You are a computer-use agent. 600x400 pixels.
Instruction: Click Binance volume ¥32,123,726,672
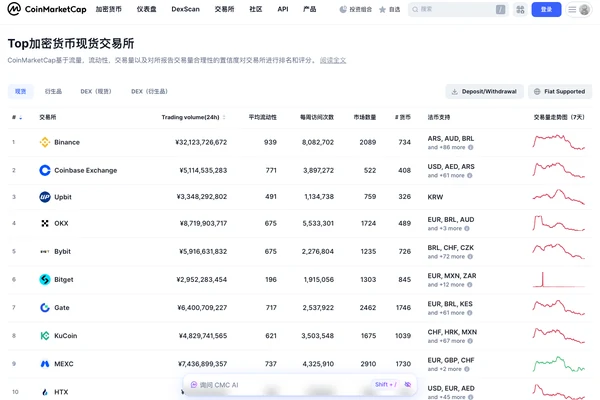(201, 142)
